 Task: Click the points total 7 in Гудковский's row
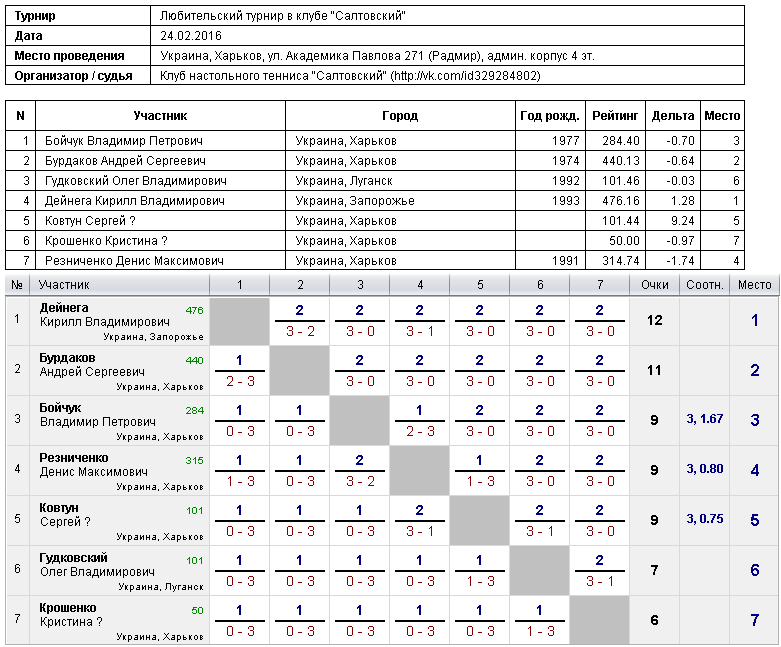654,570
